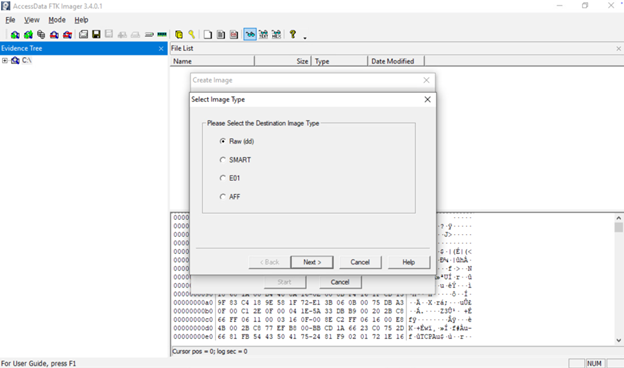Click the Add Evidence Item toolbar icon
This screenshot has width=624, height=368.
[x=15, y=35]
